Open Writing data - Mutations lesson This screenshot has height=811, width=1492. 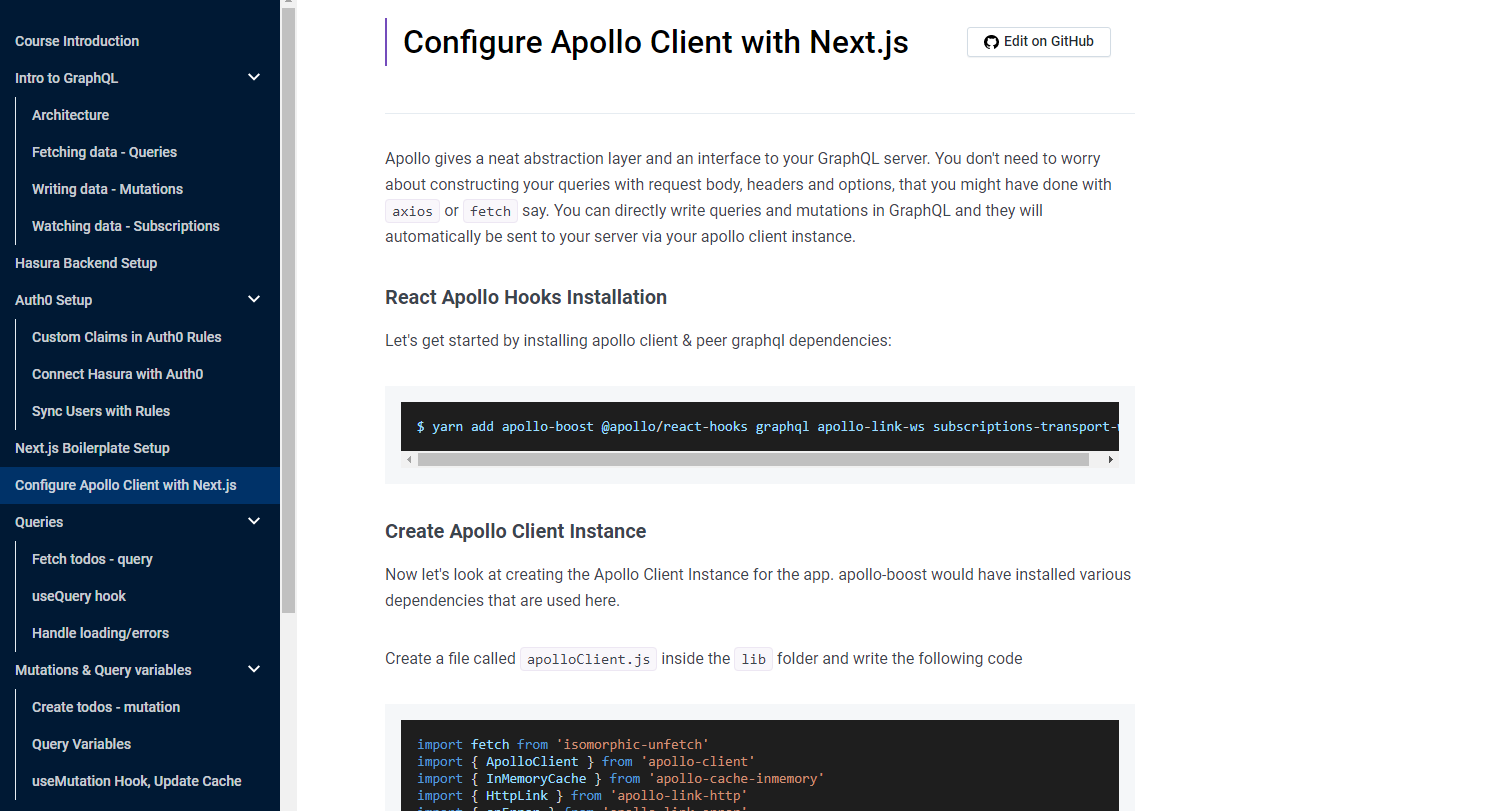point(107,189)
